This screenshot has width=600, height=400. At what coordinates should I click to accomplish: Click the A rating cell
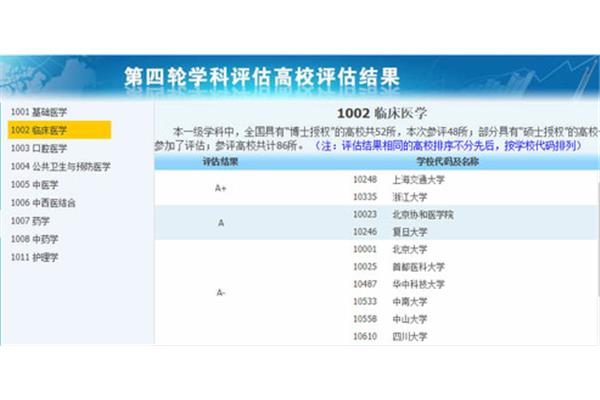(x=221, y=223)
